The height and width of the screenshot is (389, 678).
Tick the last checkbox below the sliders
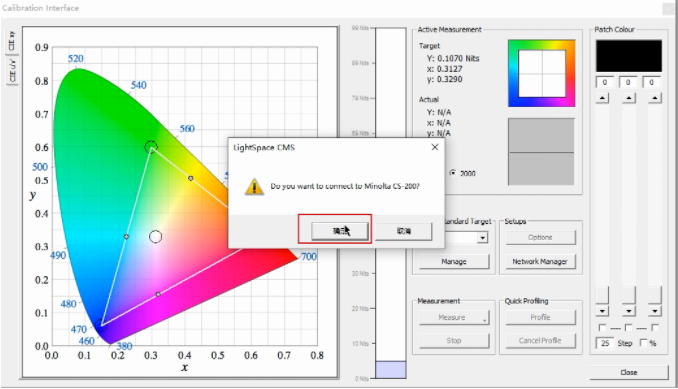655,328
